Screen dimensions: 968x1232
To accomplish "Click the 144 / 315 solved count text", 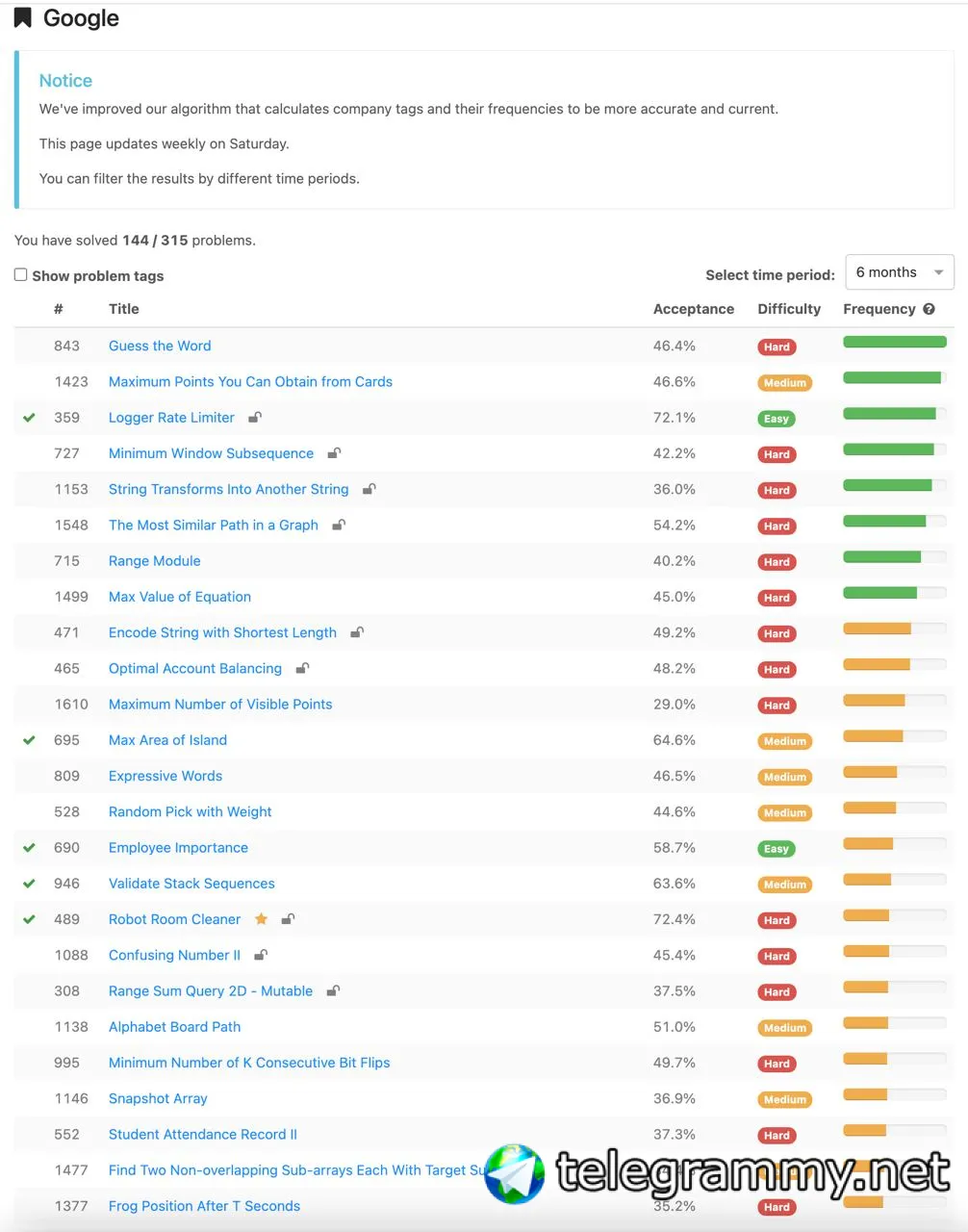I will pyautogui.click(x=155, y=240).
